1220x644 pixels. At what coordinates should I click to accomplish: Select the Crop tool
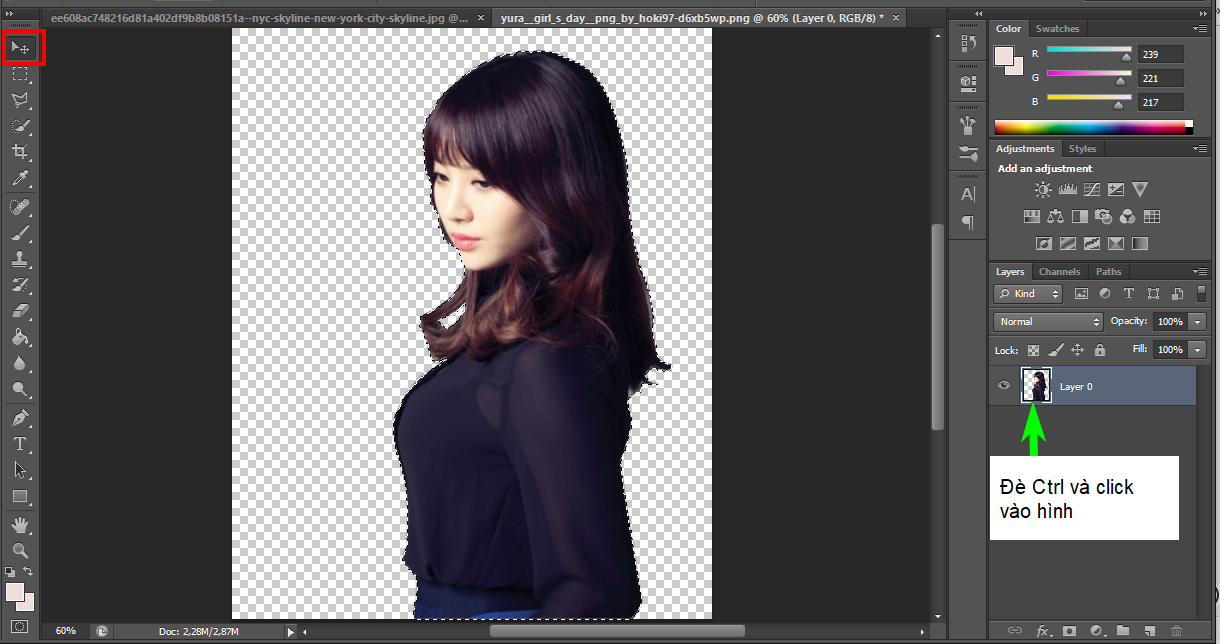[20, 152]
